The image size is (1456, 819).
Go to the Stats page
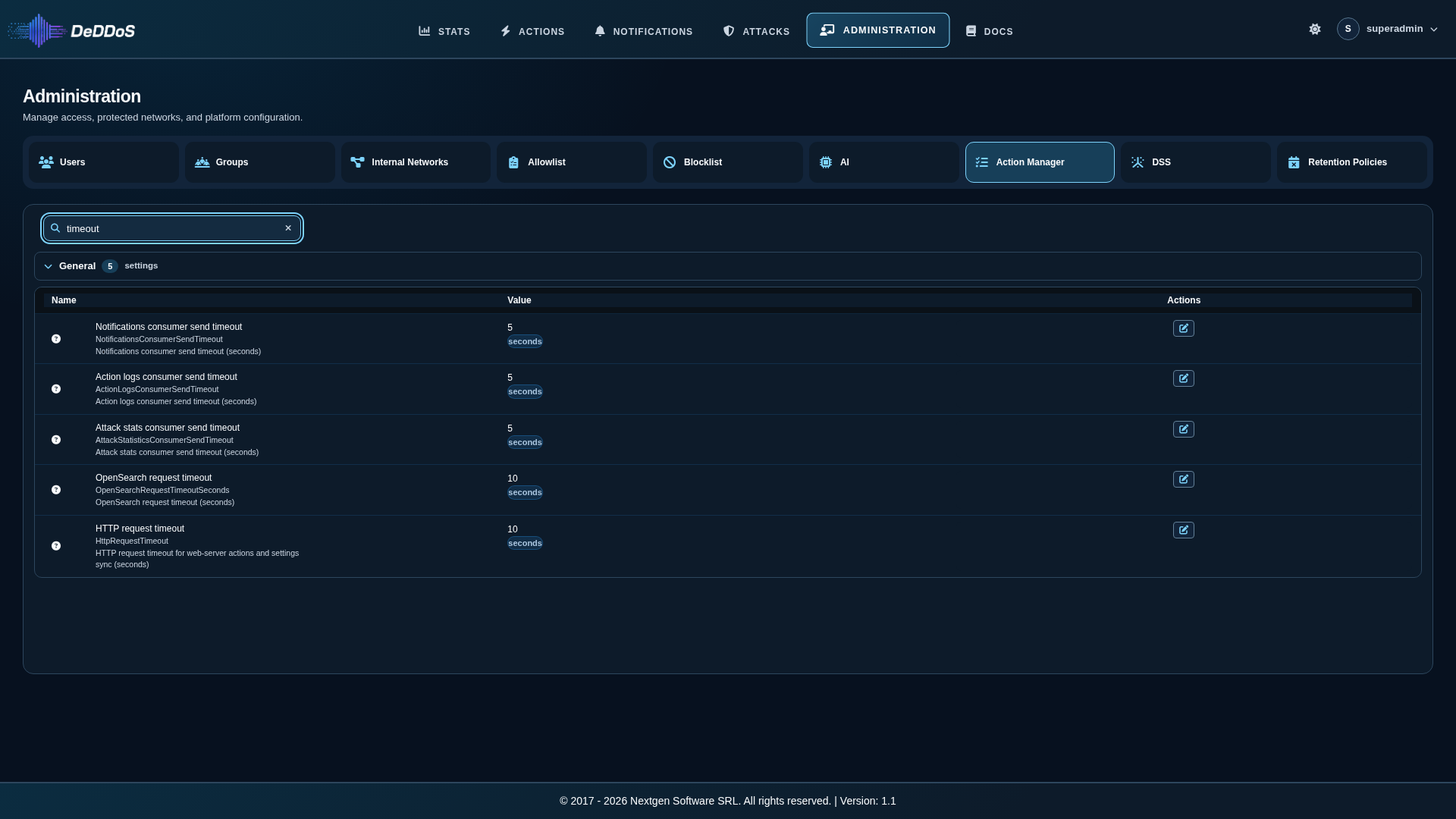444,31
